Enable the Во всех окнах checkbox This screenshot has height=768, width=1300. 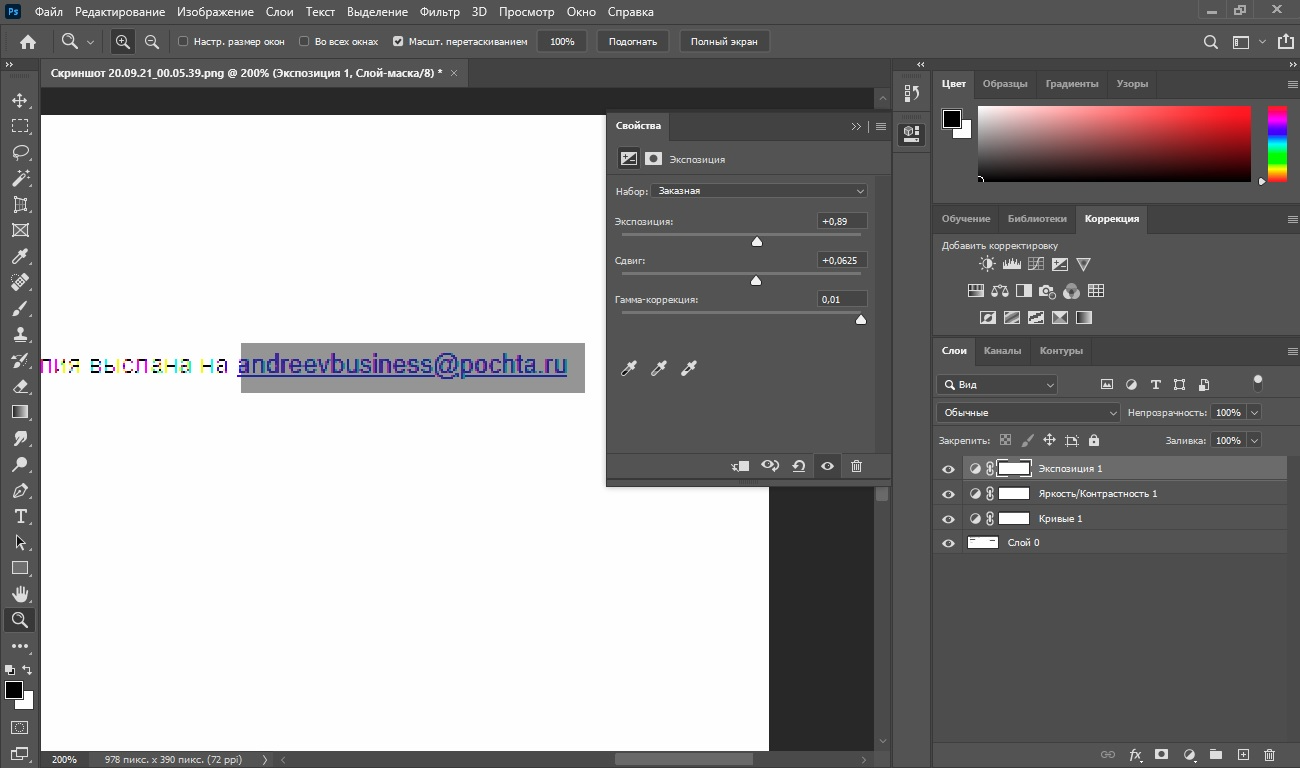305,42
